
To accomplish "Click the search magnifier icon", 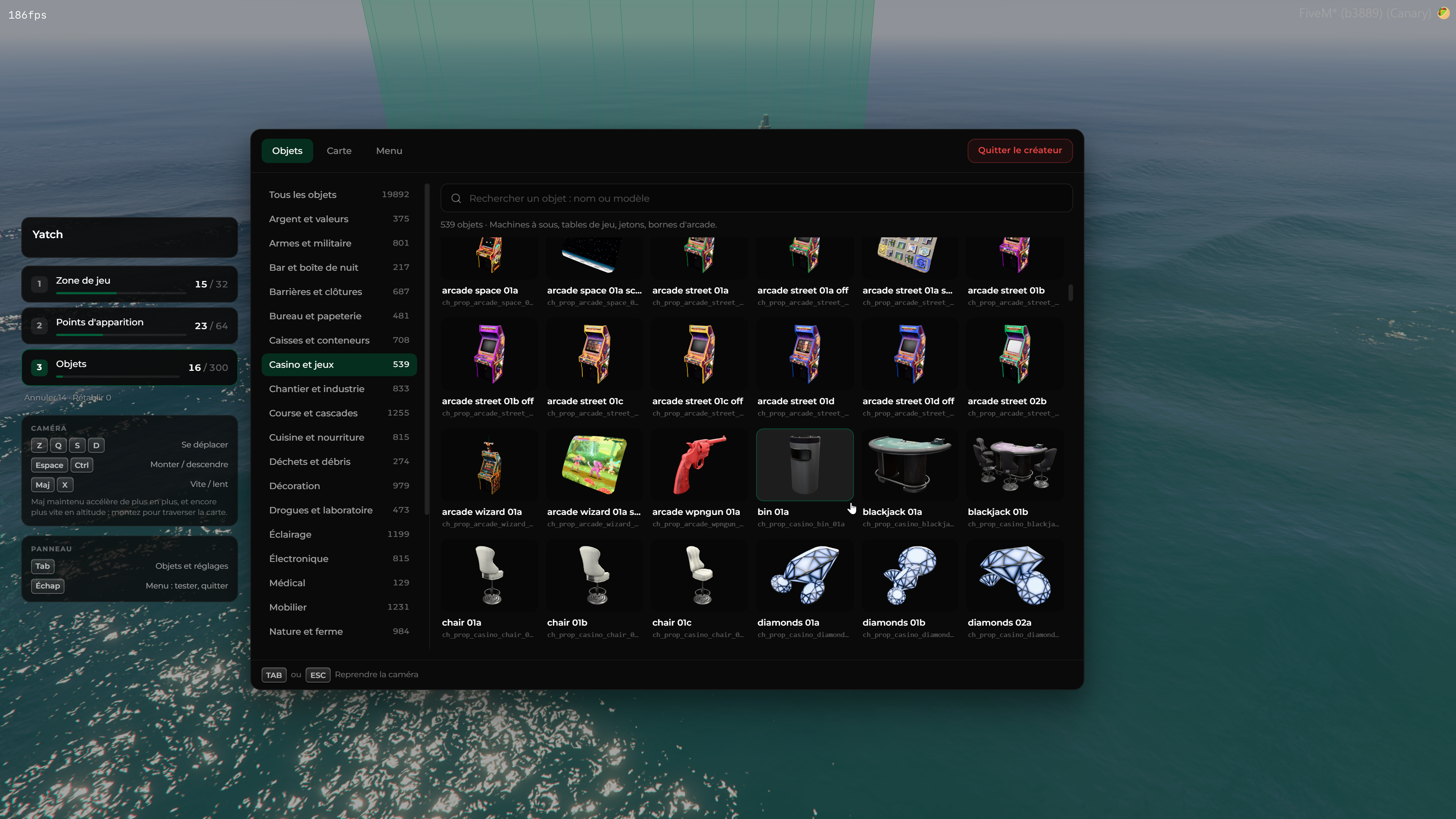I will pyautogui.click(x=455, y=198).
